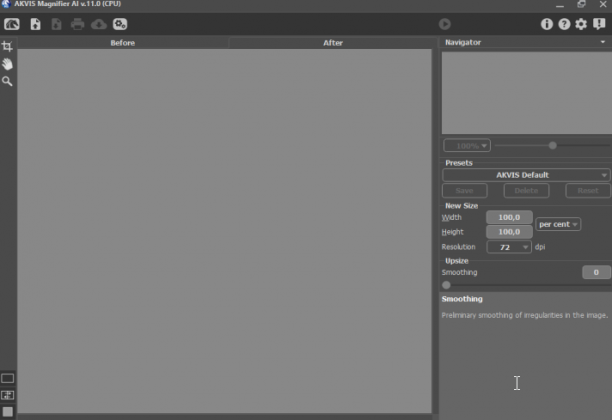Collapse the Navigator panel arrow

point(603,42)
